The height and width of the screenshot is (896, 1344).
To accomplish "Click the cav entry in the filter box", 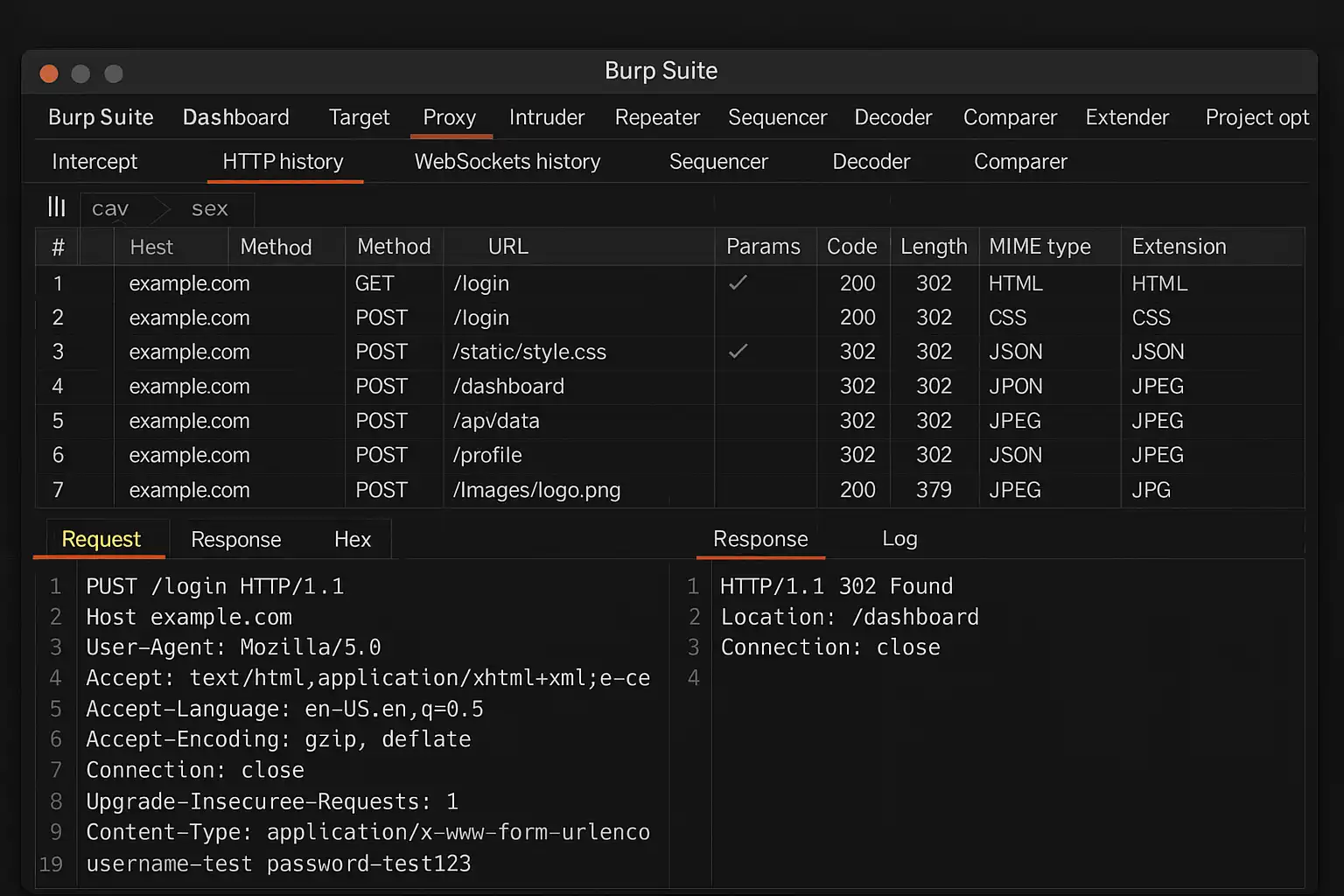I will 110,208.
